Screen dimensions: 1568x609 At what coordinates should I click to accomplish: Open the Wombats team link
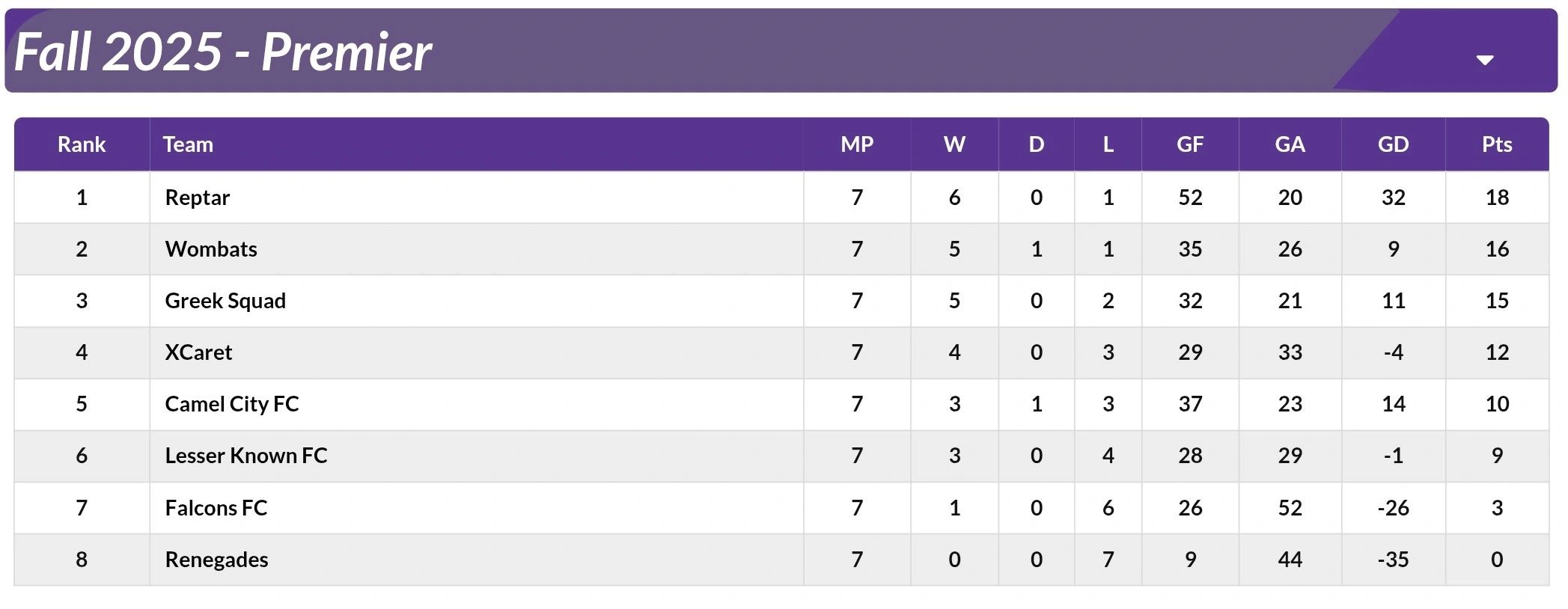point(211,249)
